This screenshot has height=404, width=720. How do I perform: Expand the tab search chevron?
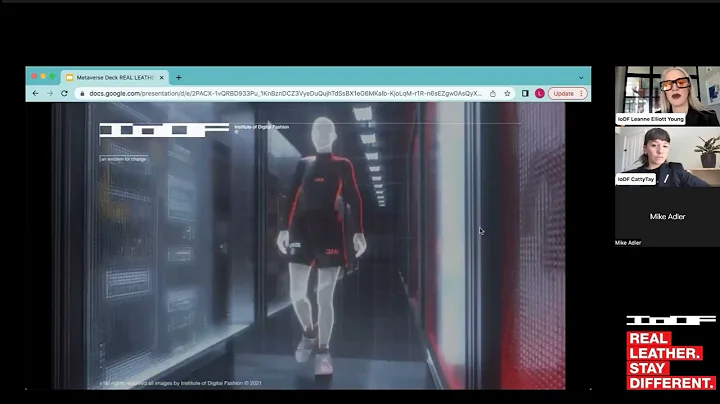point(581,78)
